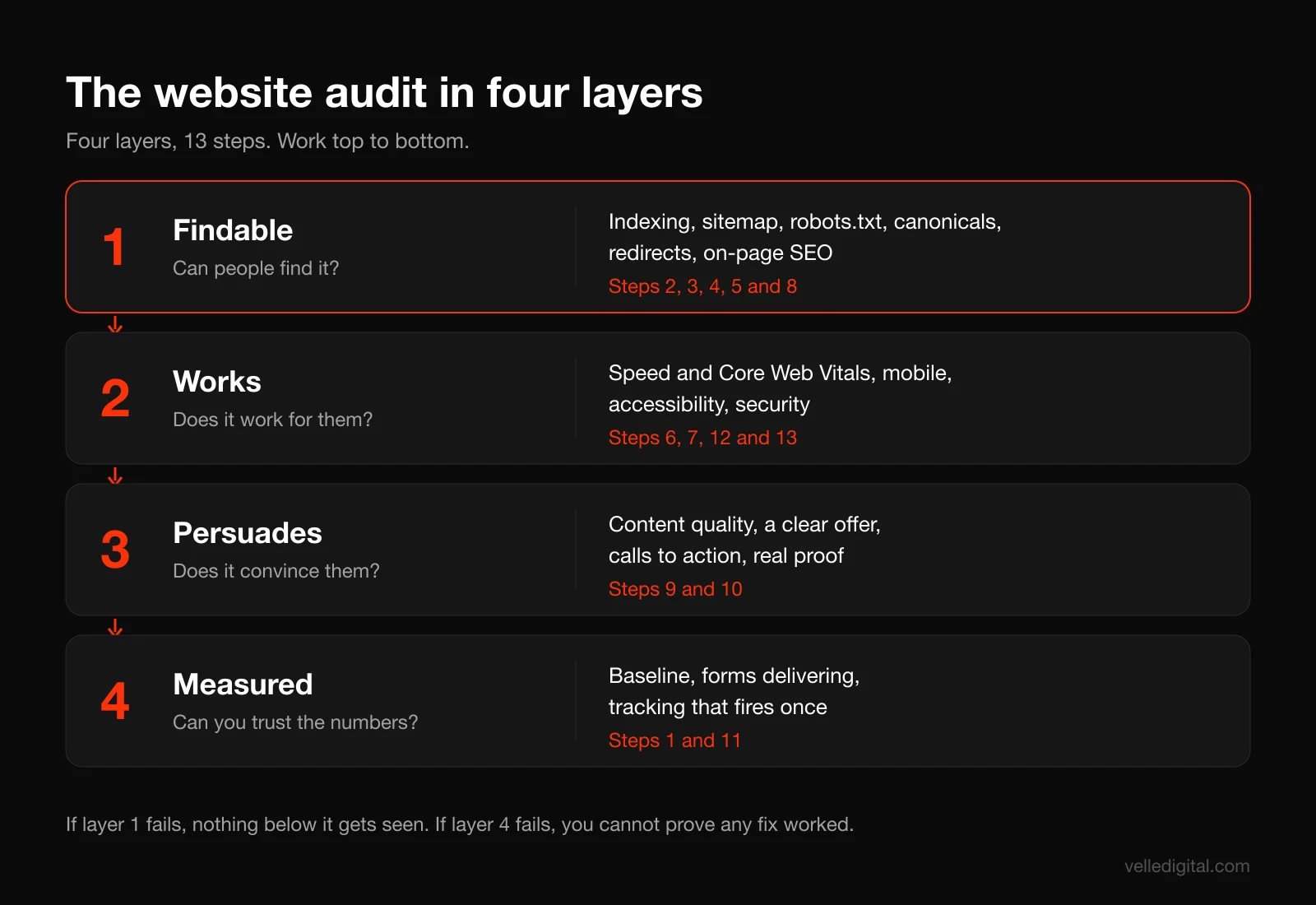
Task: Click the large red number 2
Action: click(115, 399)
